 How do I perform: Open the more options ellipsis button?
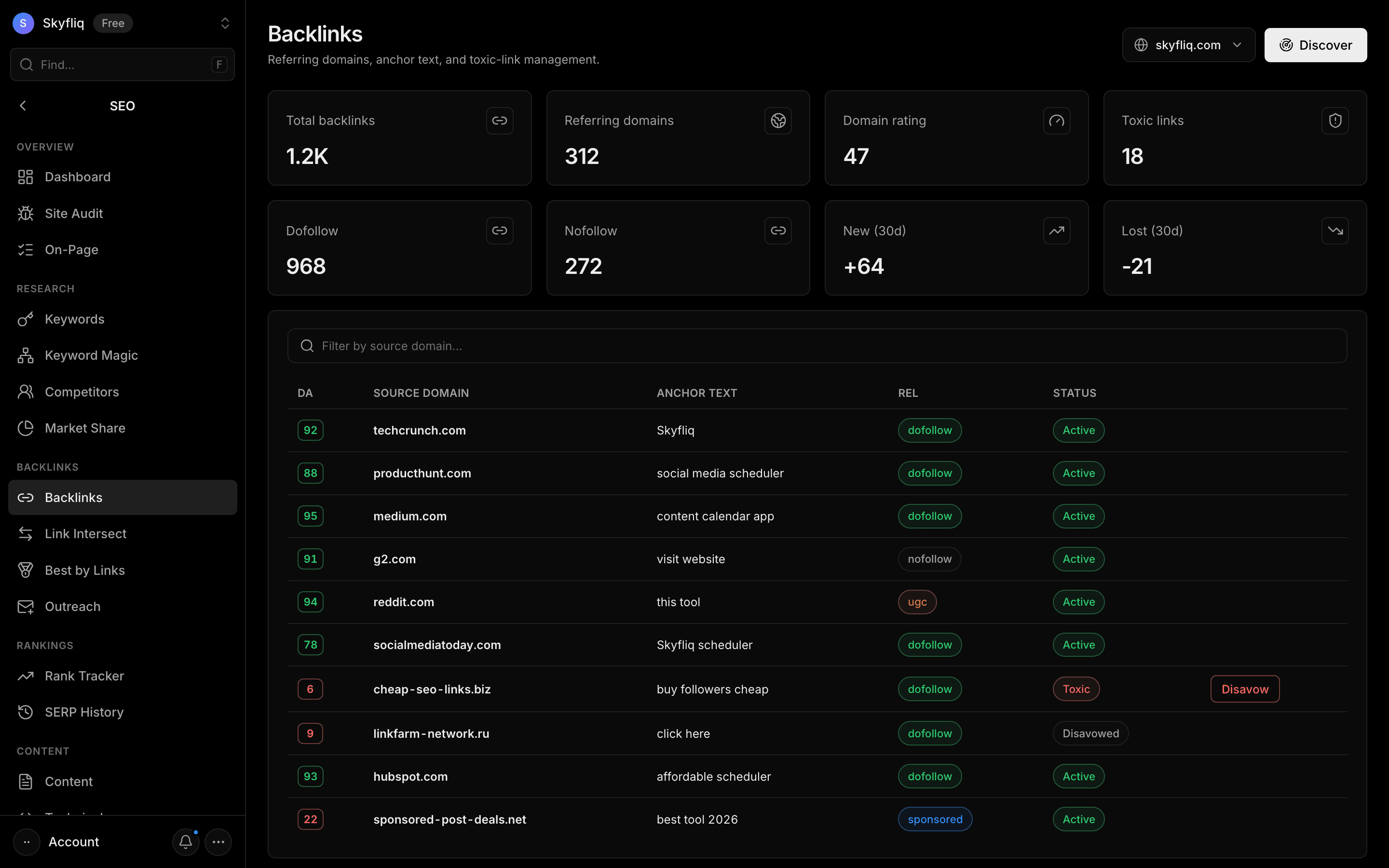point(218,842)
